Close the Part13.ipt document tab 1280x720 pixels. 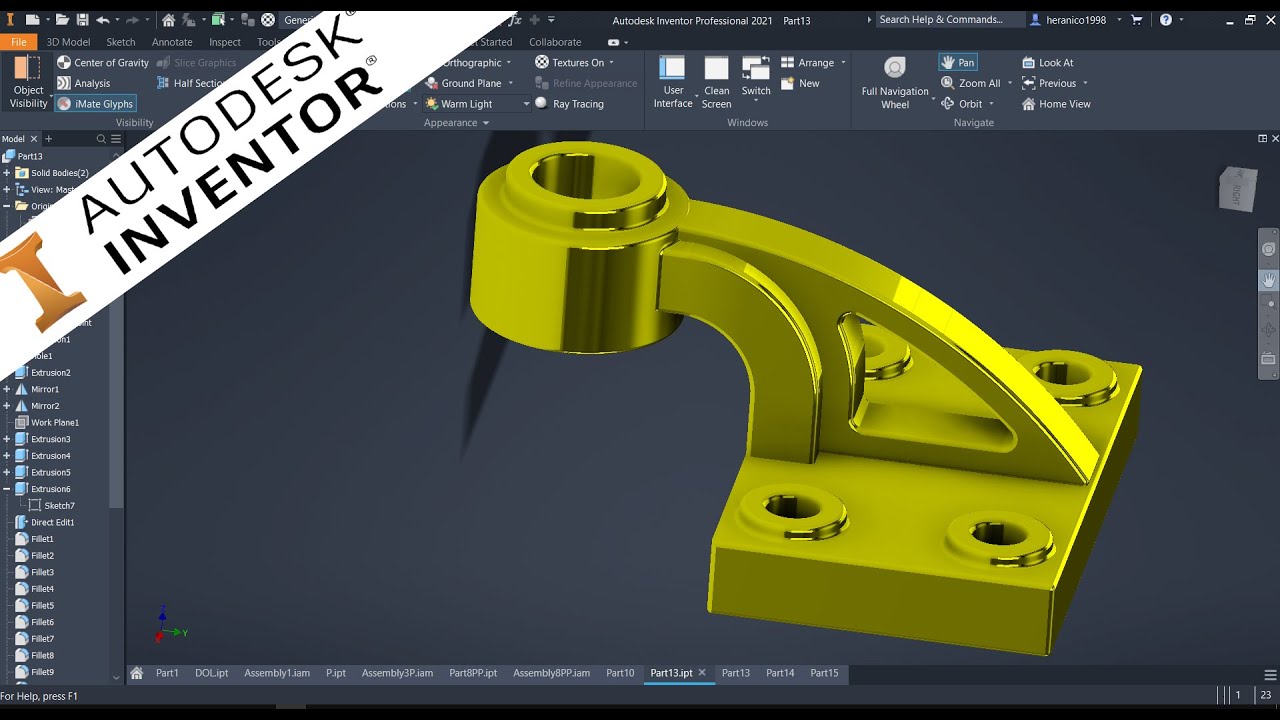click(x=702, y=673)
